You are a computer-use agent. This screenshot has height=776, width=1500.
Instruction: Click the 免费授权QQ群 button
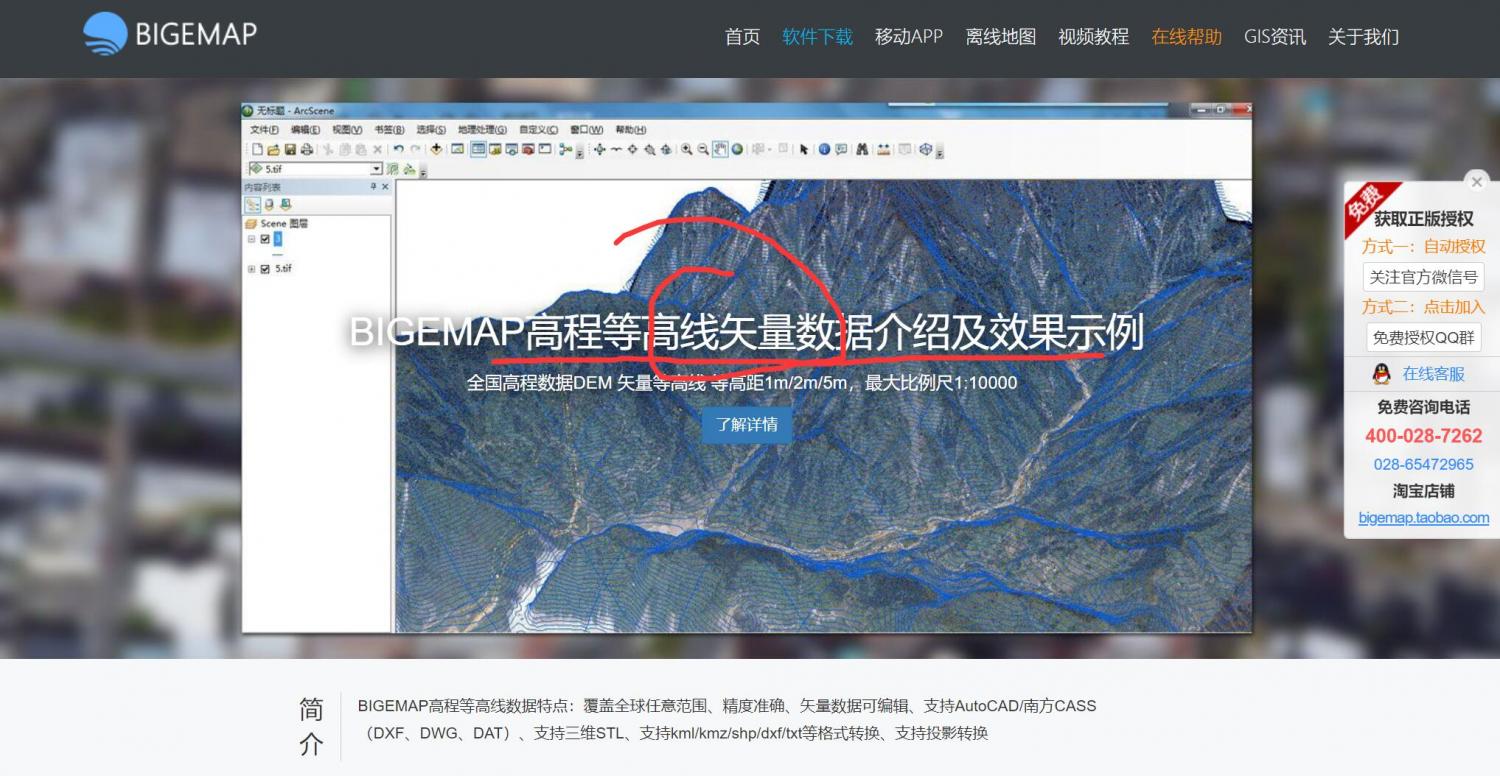click(x=1423, y=337)
